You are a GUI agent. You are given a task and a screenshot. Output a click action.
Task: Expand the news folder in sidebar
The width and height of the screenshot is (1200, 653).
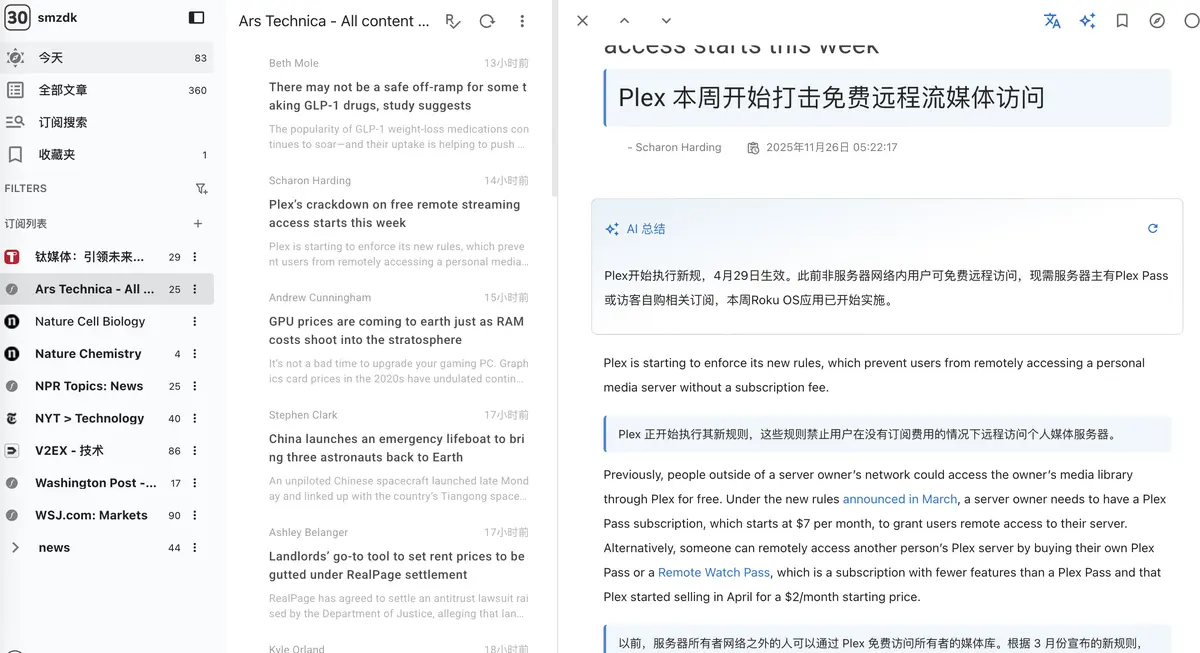point(15,548)
